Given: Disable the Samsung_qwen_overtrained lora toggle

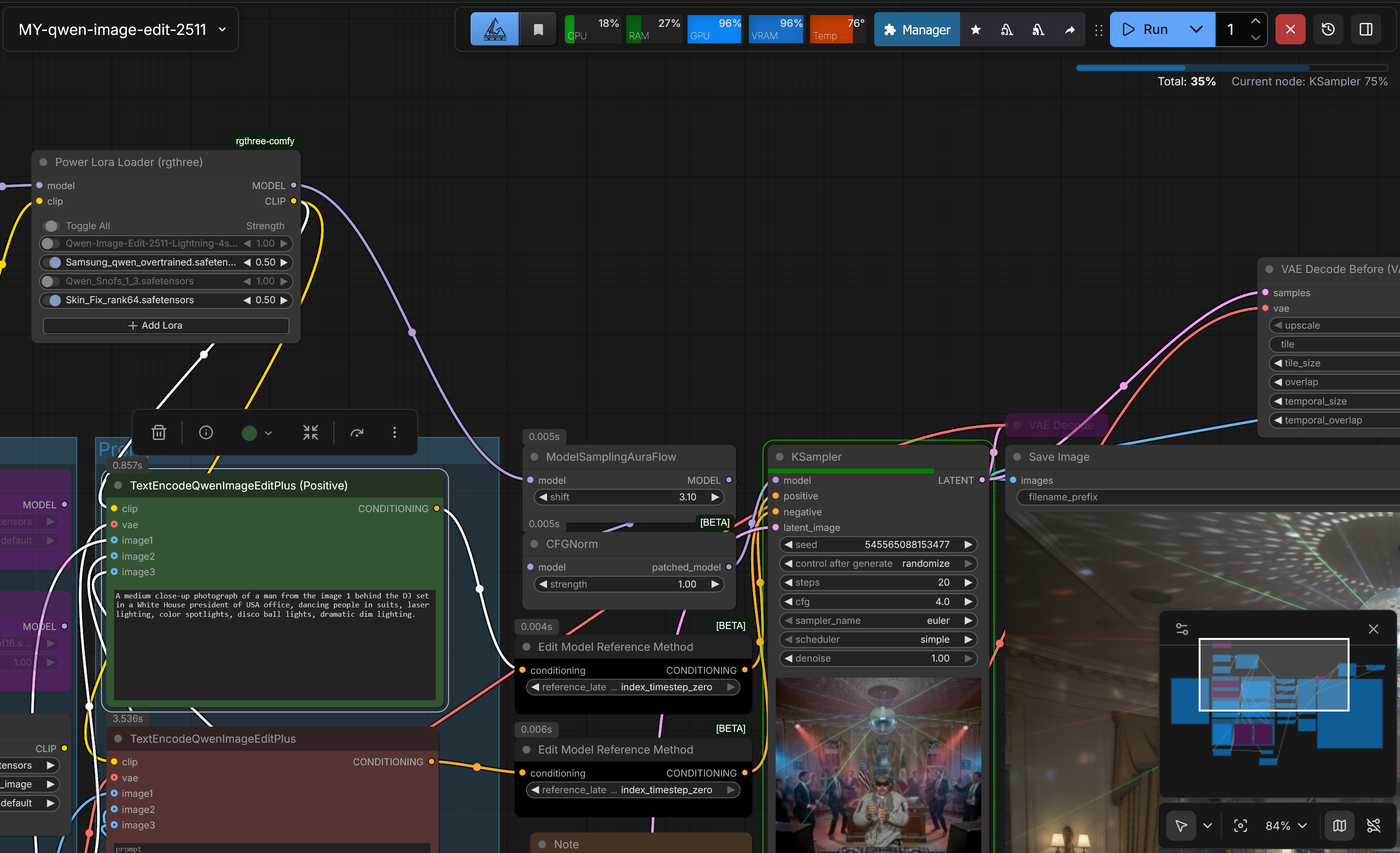Looking at the screenshot, I should pos(53,262).
